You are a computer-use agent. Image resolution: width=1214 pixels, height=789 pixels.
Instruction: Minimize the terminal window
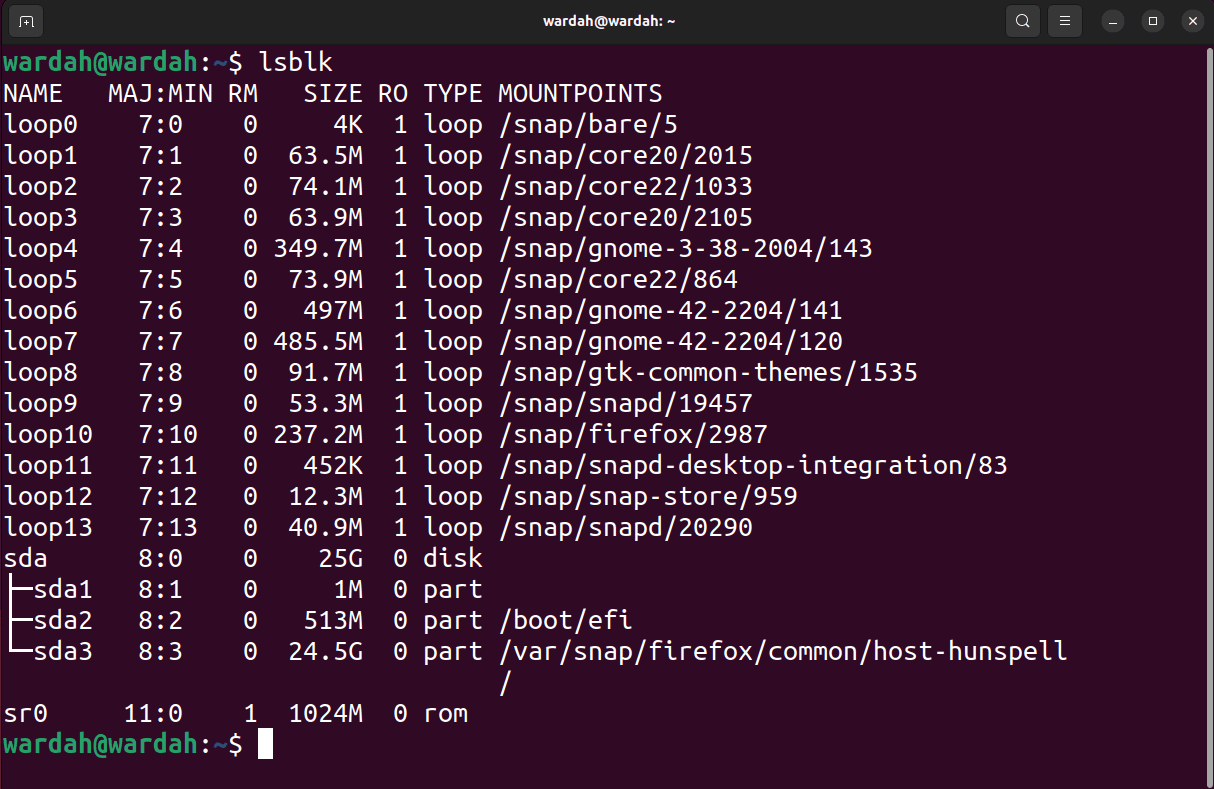pos(1112,20)
